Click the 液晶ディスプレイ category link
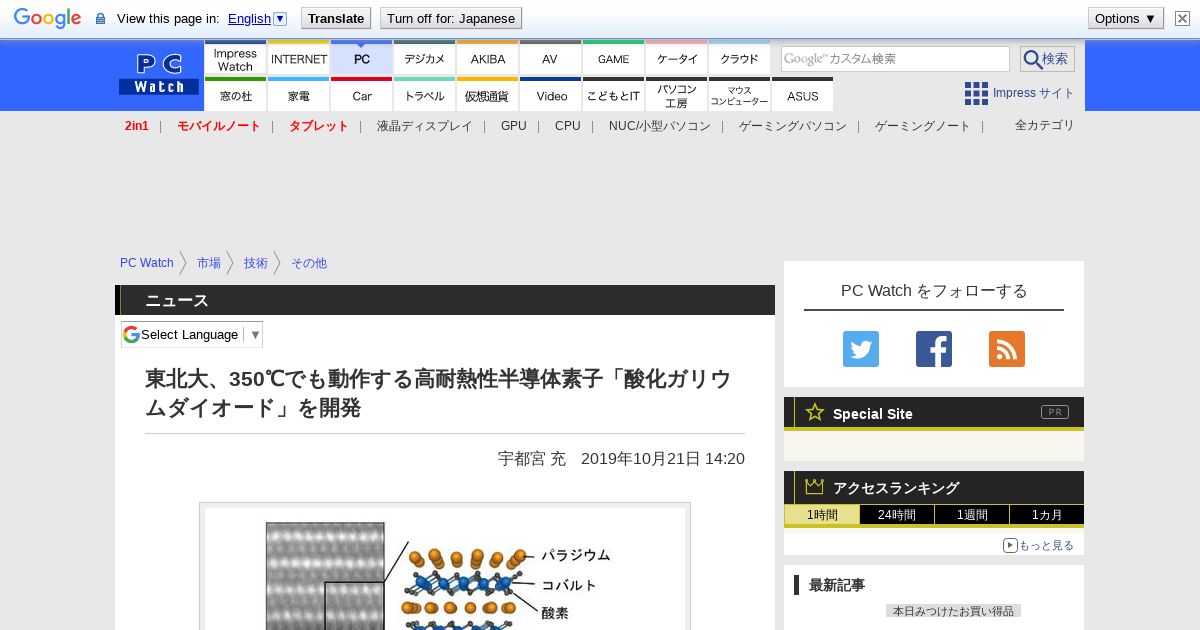Image resolution: width=1200 pixels, height=630 pixels. click(424, 126)
